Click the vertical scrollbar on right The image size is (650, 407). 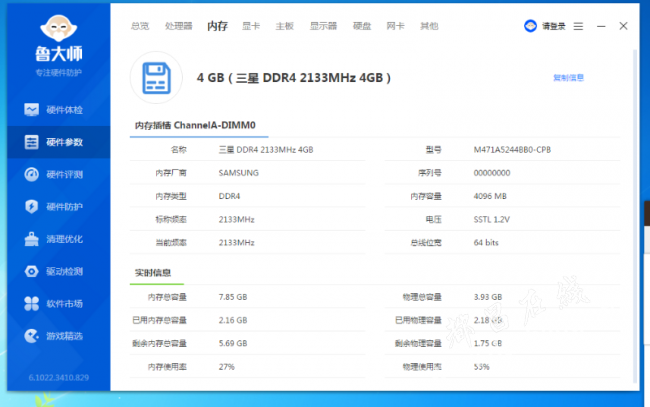click(635, 216)
